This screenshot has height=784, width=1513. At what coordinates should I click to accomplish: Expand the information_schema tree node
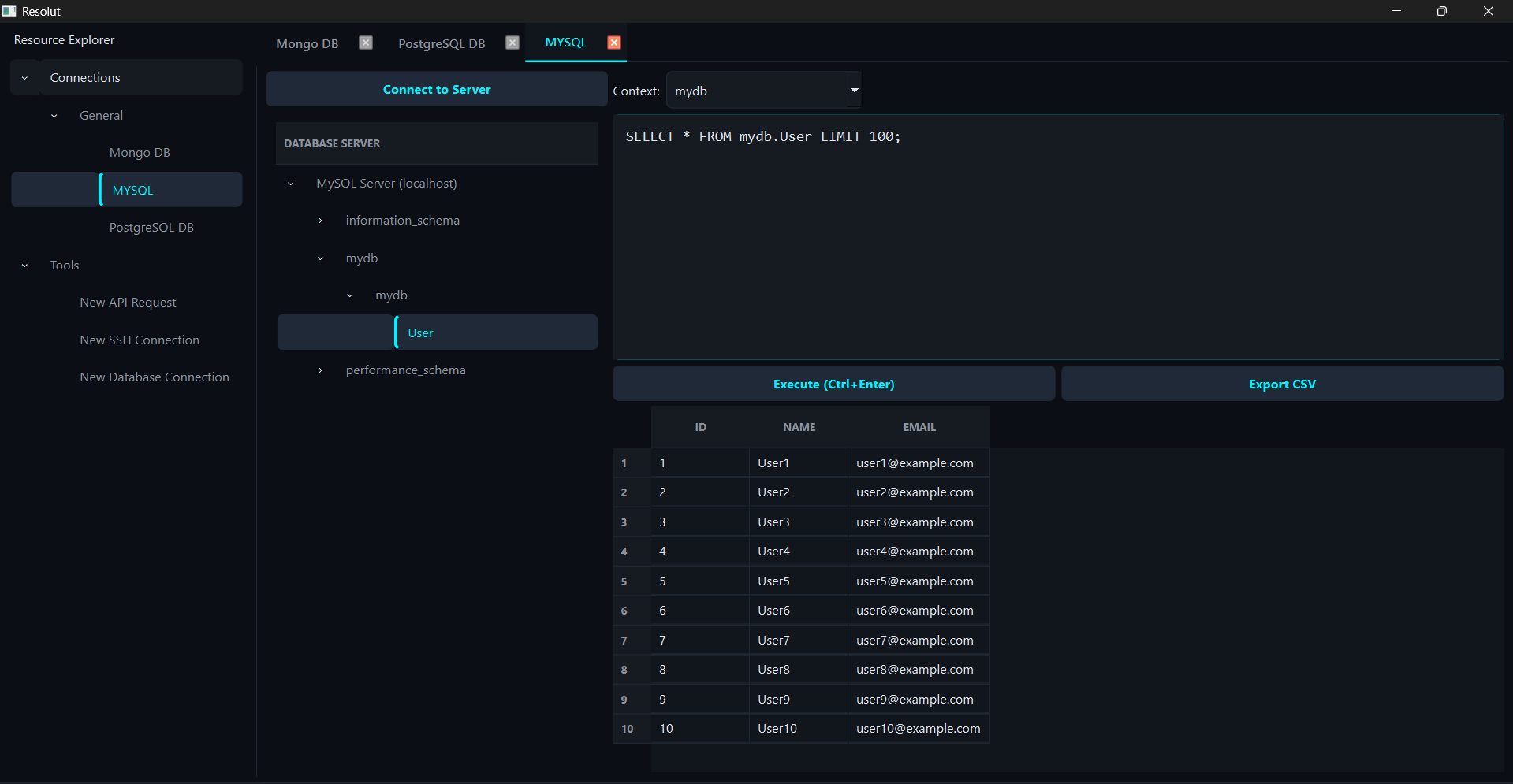[x=320, y=221]
